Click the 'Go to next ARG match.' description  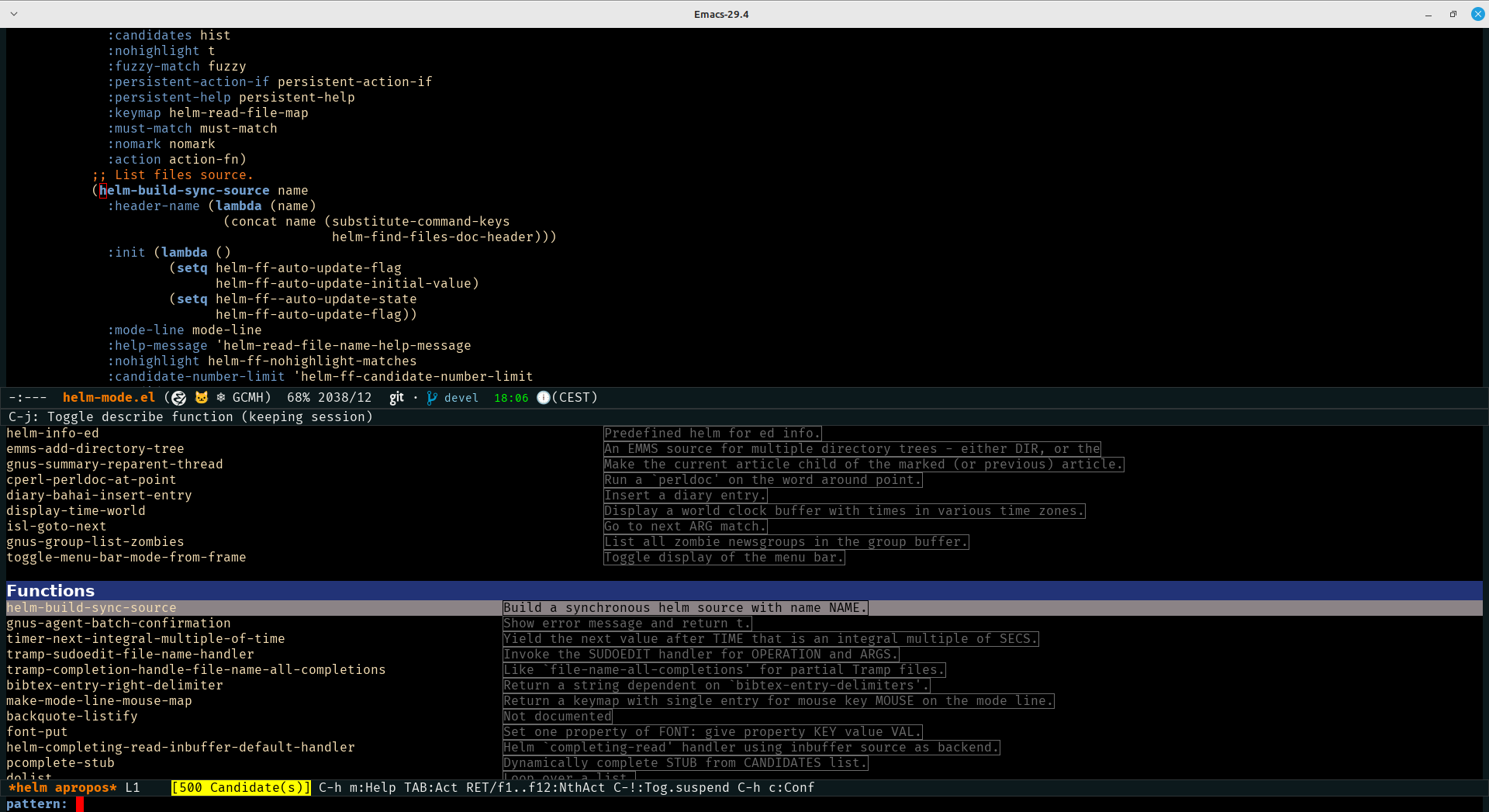click(686, 527)
